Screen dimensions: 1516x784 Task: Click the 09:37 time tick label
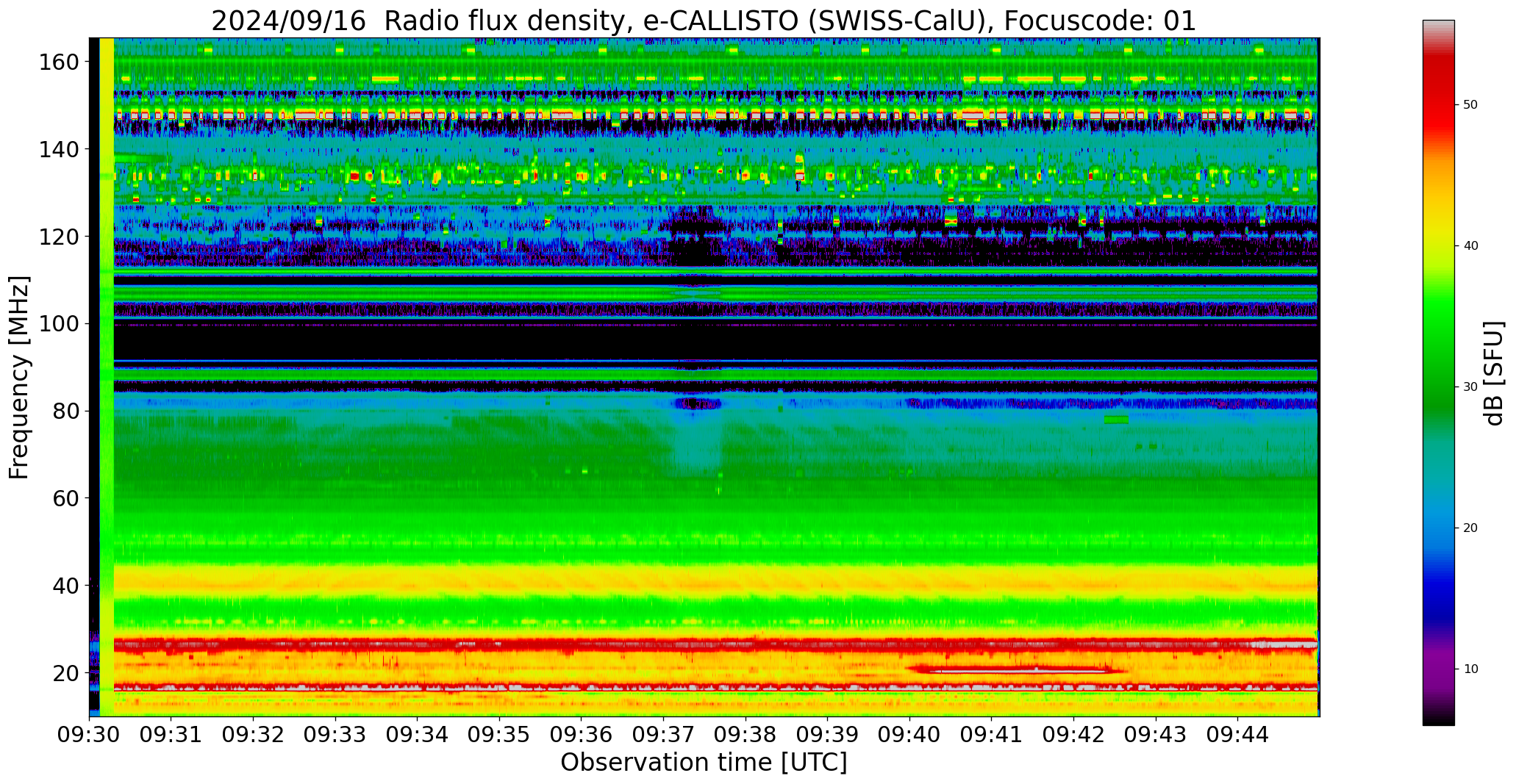tap(664, 734)
